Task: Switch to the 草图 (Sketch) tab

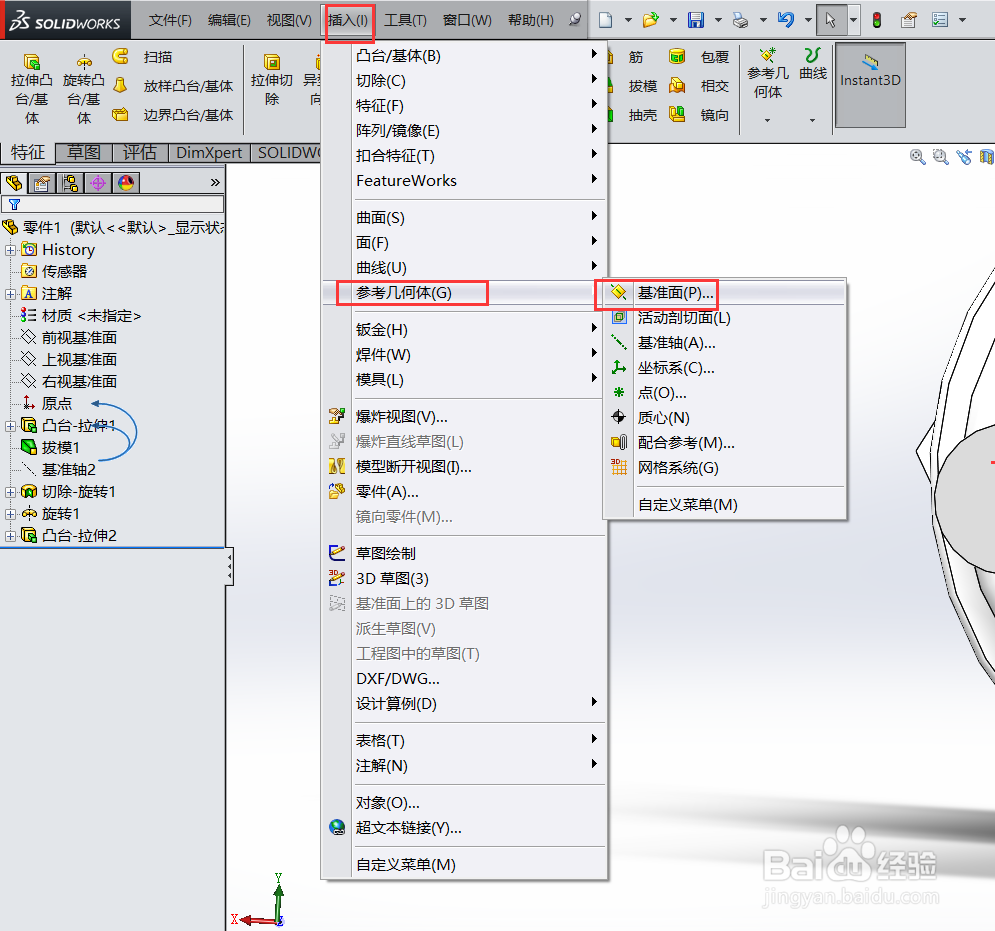Action: pyautogui.click(x=84, y=152)
